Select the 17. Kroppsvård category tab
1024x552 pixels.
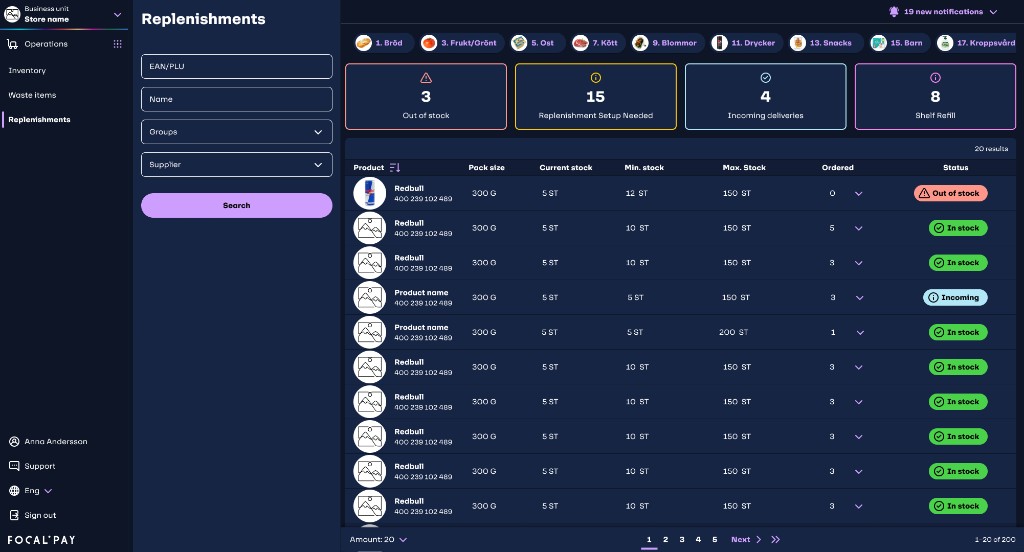tap(977, 43)
